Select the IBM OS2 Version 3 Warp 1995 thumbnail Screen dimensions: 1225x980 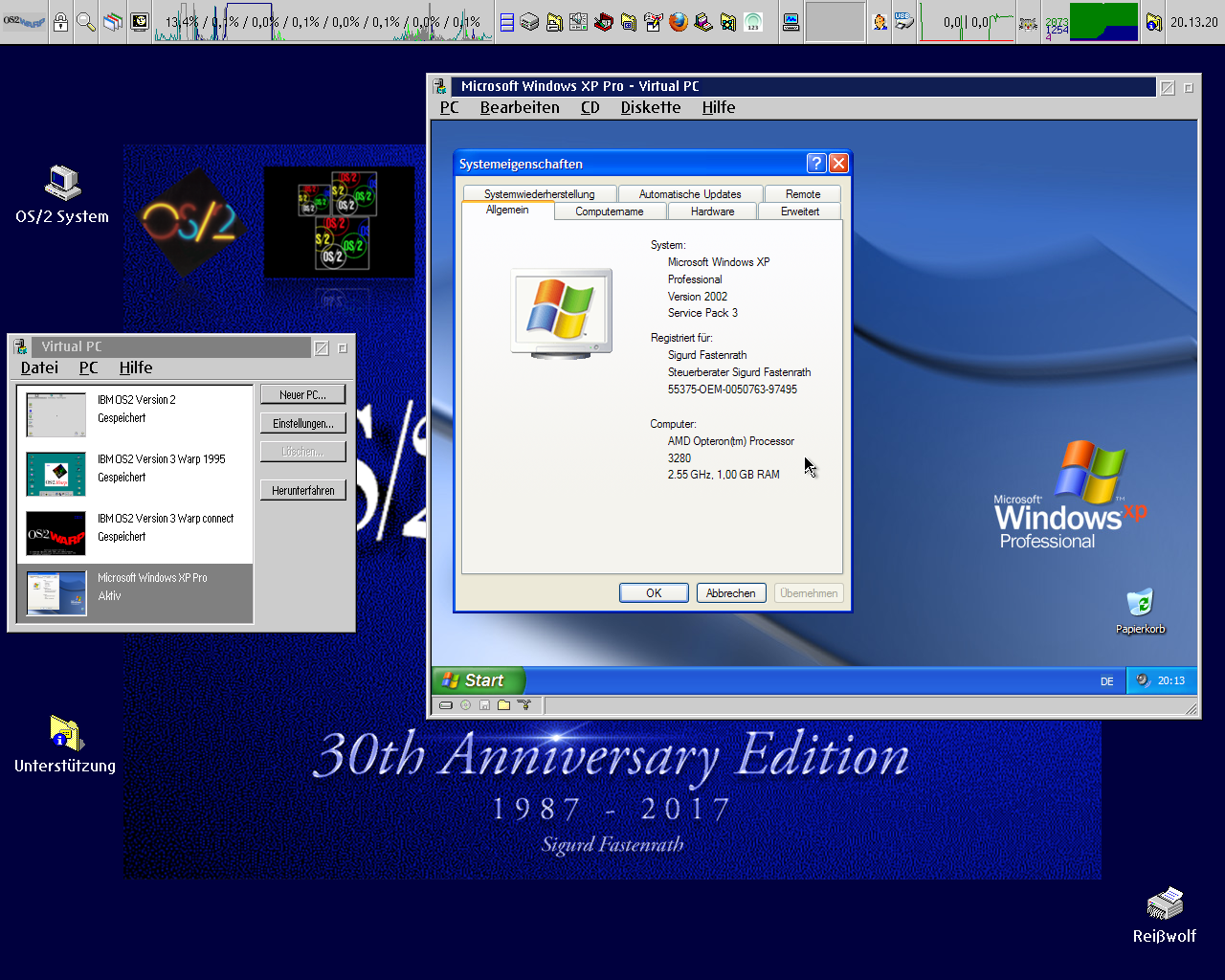pos(56,474)
